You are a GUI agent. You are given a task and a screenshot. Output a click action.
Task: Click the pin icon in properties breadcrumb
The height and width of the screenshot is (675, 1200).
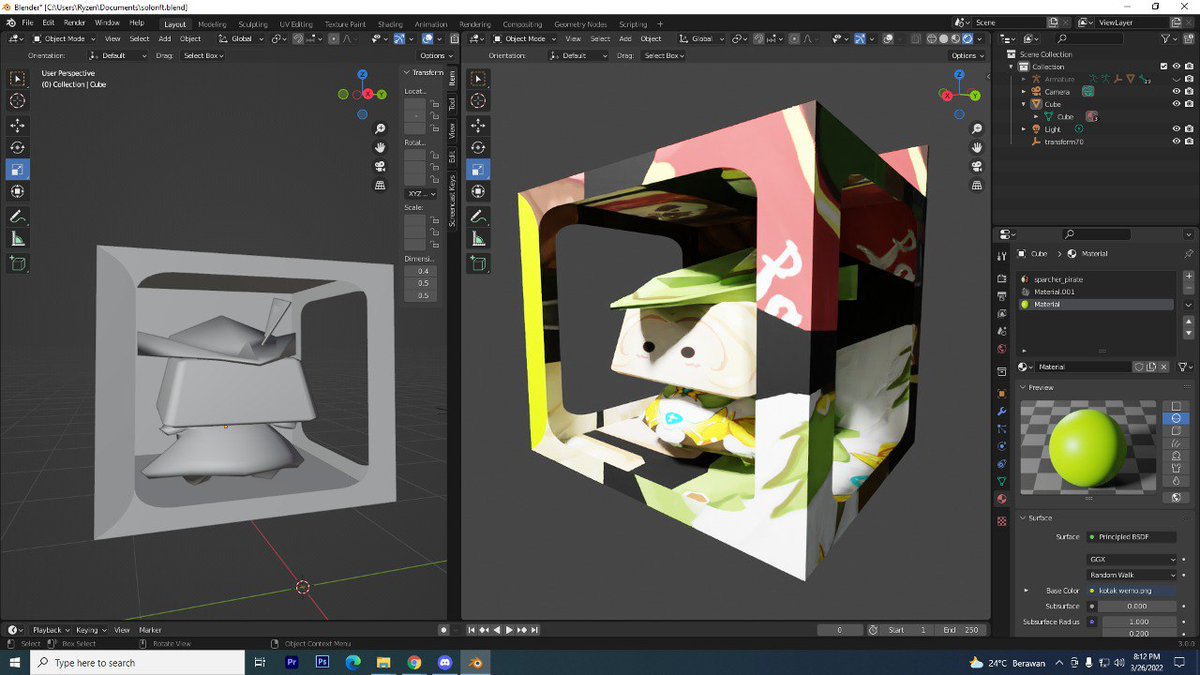coord(1188,254)
